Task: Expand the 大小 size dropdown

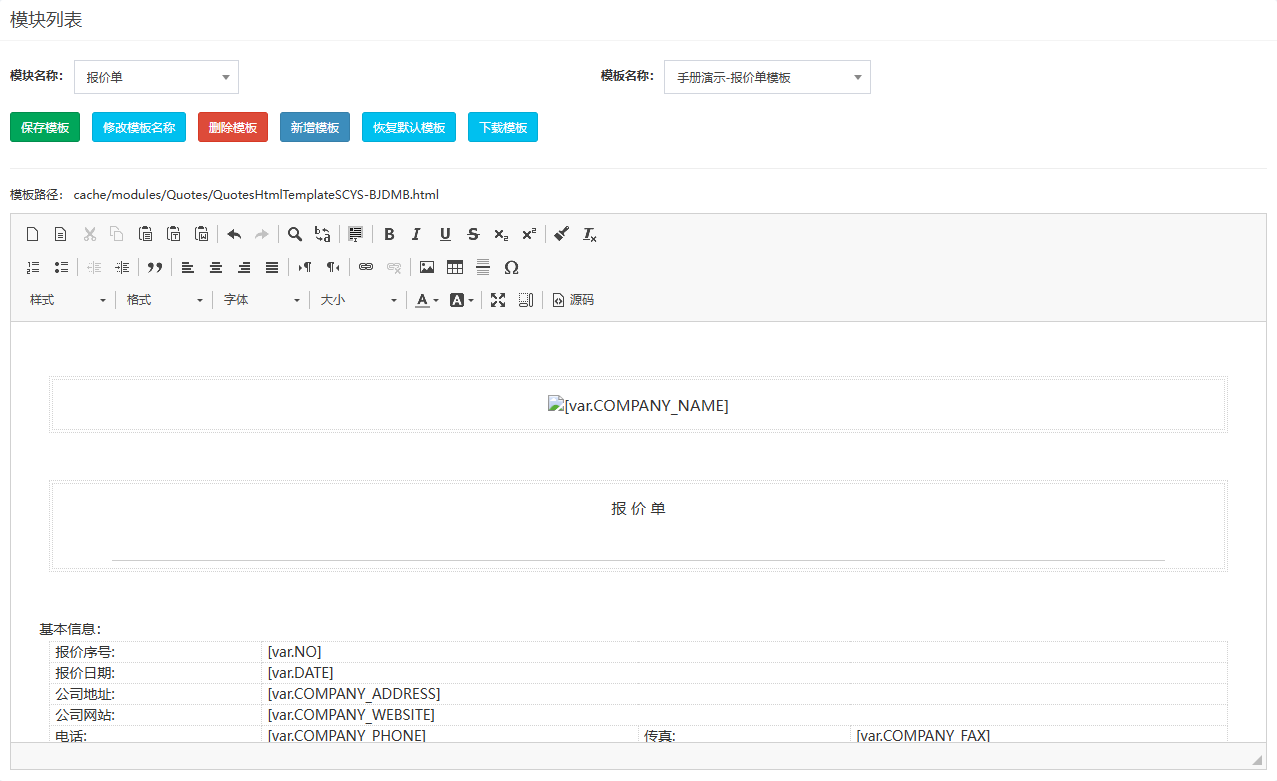Action: click(358, 300)
